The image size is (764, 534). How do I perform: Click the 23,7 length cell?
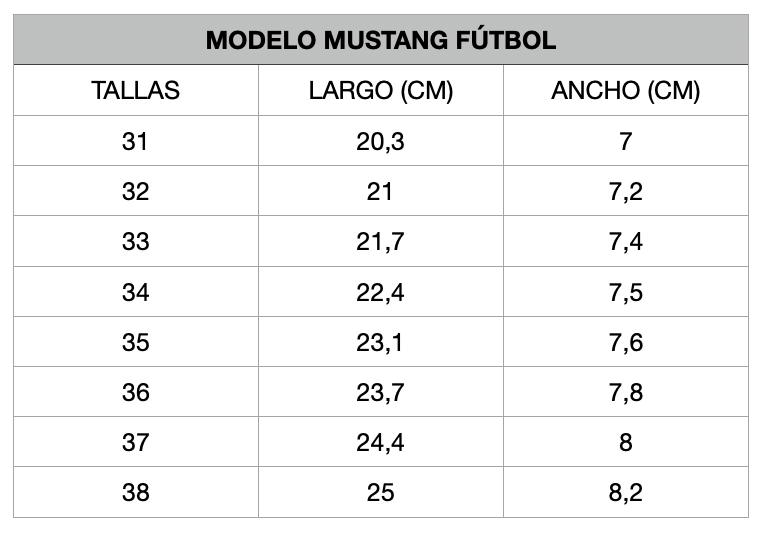point(380,392)
